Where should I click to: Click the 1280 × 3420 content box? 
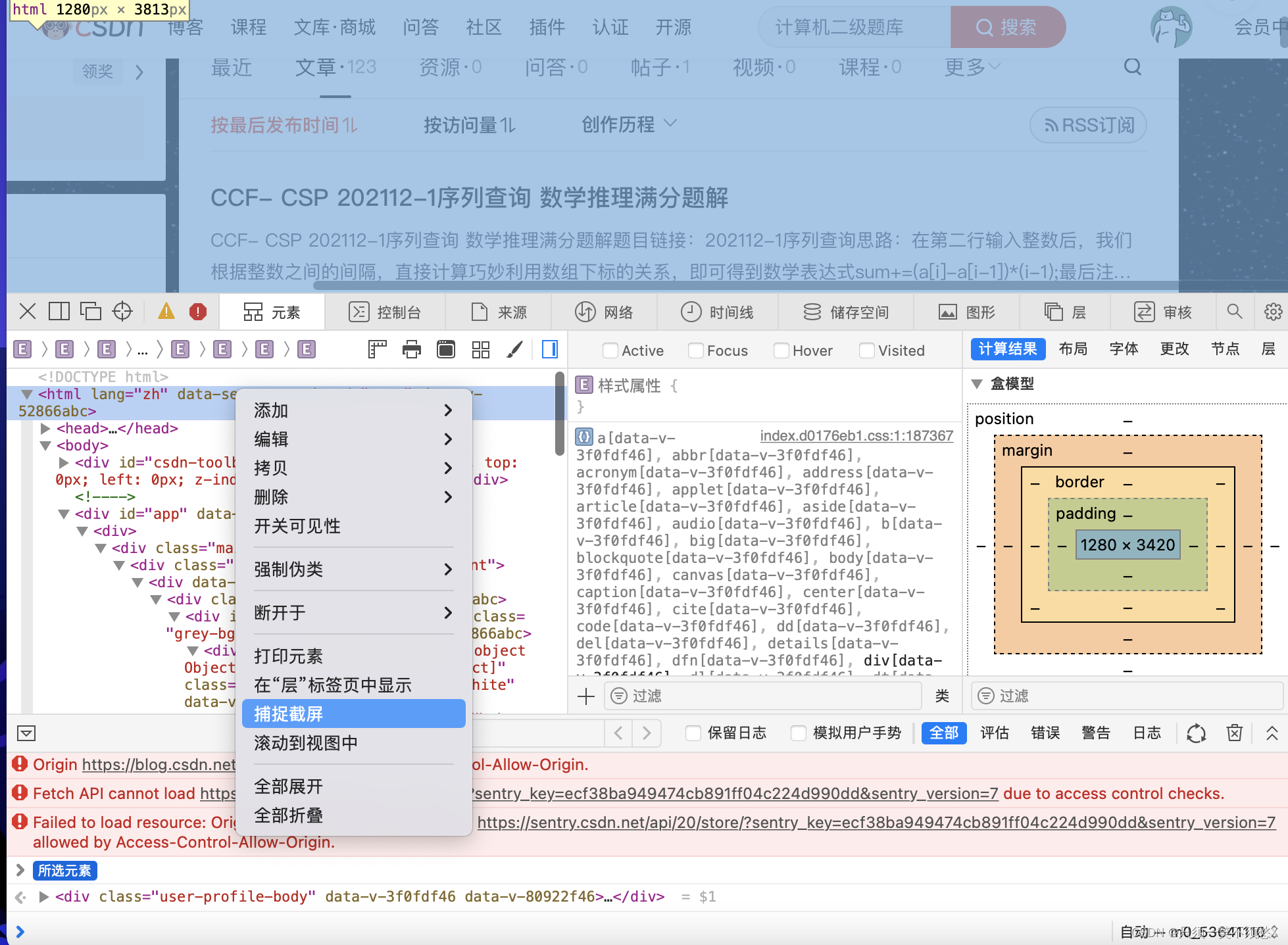(1127, 545)
